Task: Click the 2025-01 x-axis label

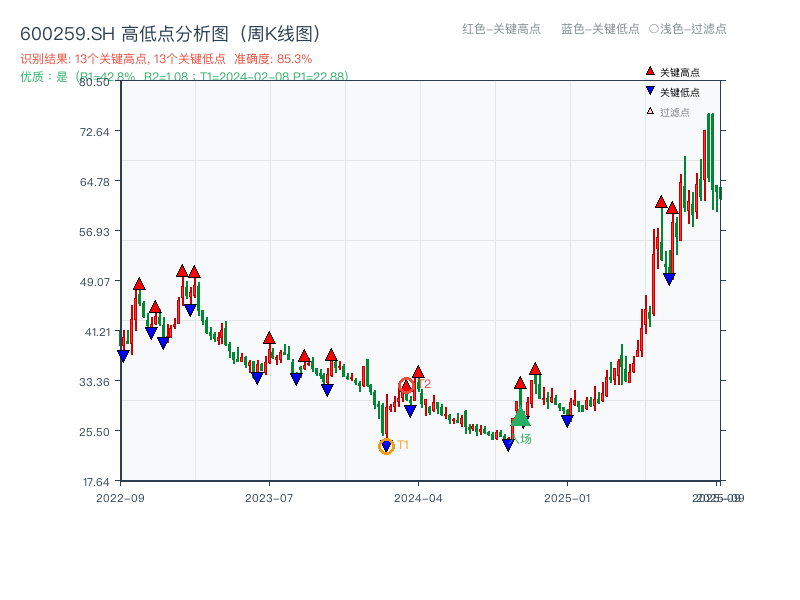Action: pyautogui.click(x=567, y=498)
